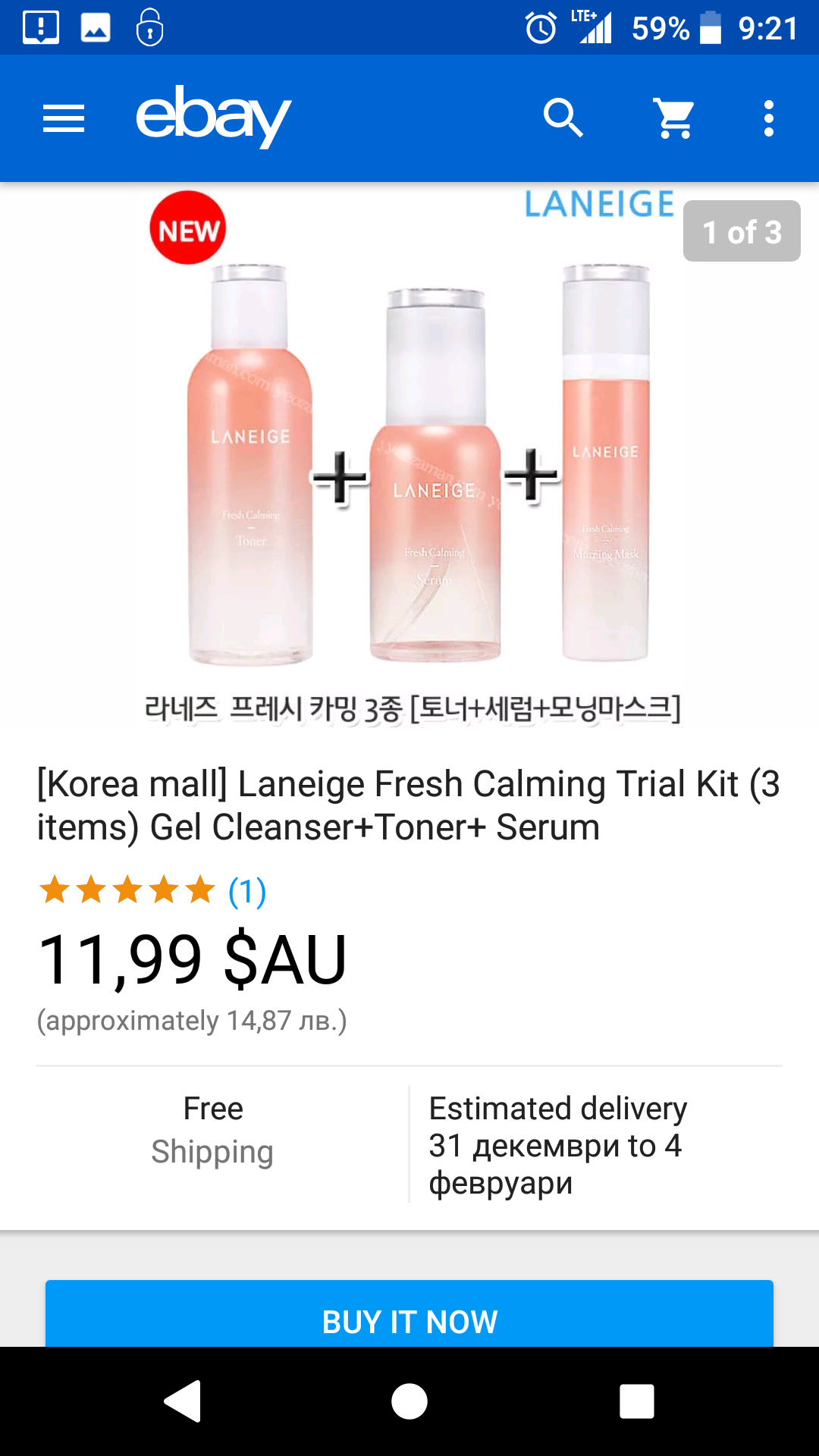Tap the Android home button

click(x=409, y=1401)
